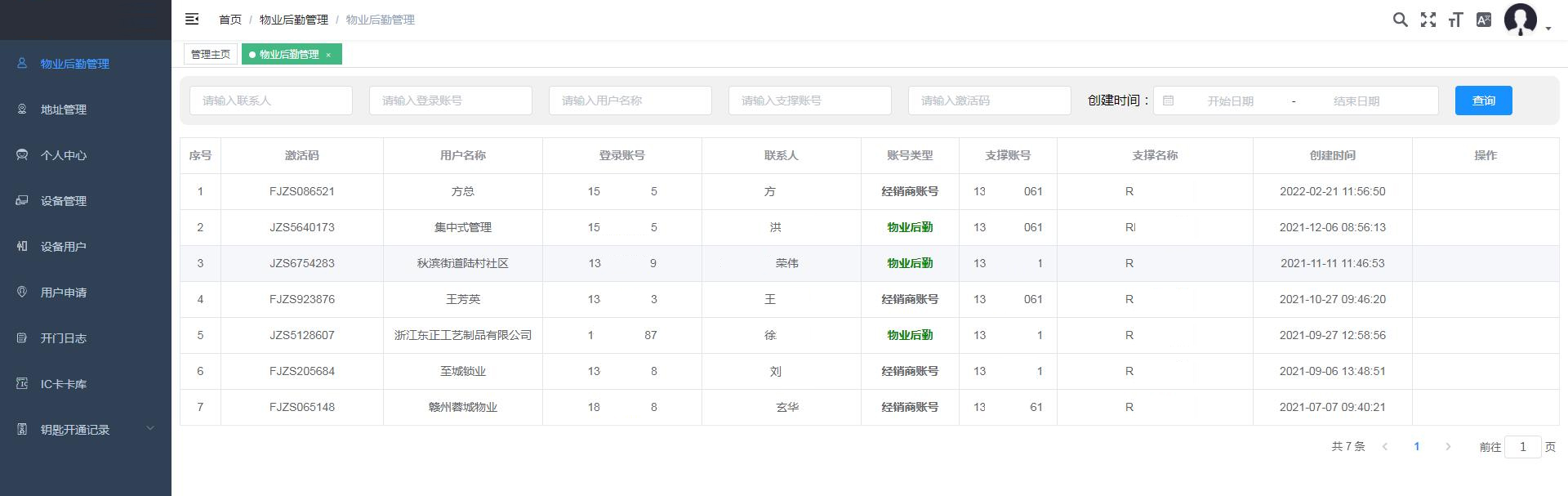
Task: Click the language switch icon
Action: tap(1483, 20)
